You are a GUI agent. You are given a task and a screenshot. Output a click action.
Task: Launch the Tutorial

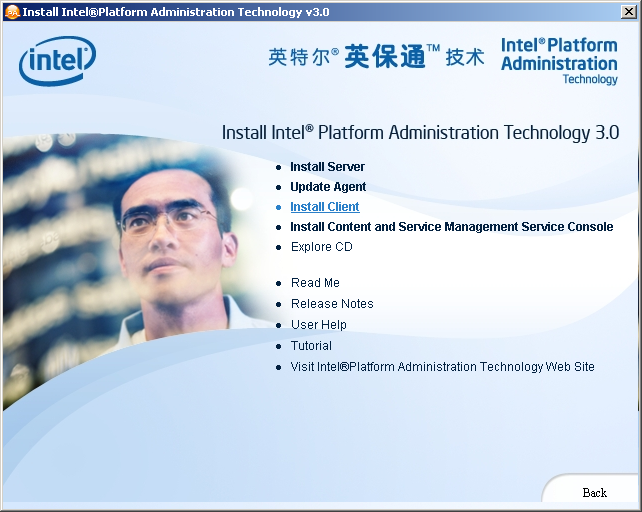311,346
